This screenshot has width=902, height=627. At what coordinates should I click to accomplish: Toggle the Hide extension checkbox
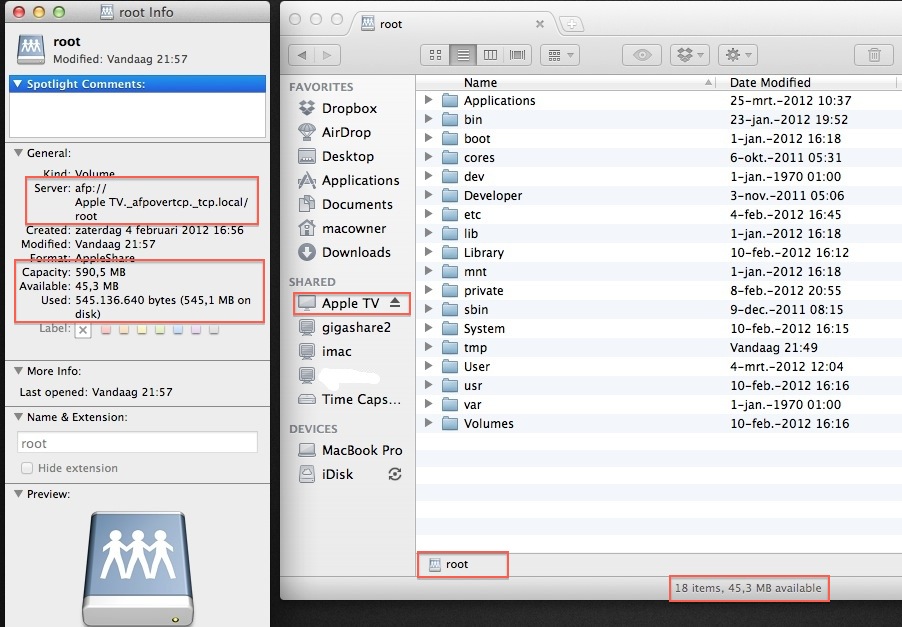pos(26,468)
